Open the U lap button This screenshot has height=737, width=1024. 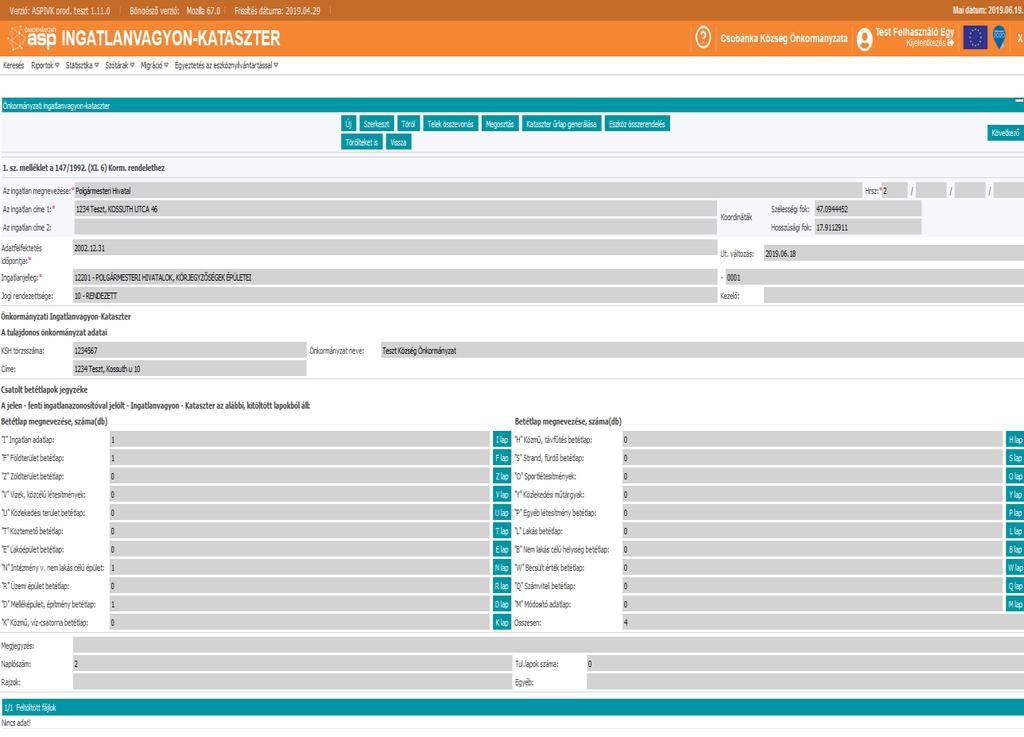(x=502, y=513)
